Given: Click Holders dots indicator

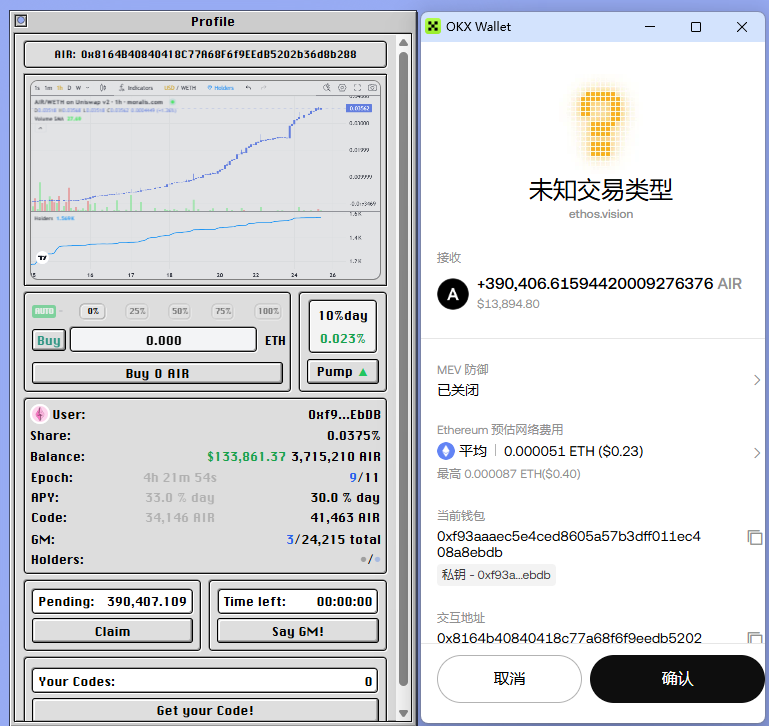Looking at the screenshot, I should point(370,559).
